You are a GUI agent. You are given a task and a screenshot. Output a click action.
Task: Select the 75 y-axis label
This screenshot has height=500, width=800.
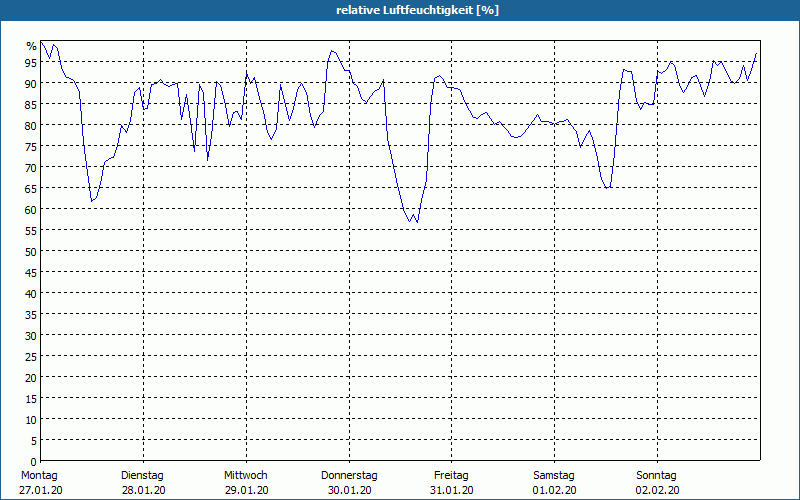point(32,146)
